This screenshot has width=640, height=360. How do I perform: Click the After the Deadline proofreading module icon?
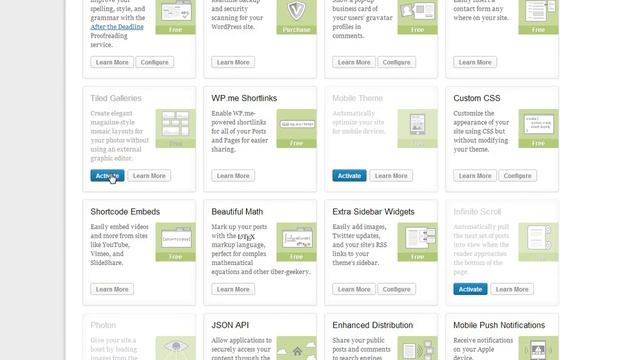(x=176, y=17)
